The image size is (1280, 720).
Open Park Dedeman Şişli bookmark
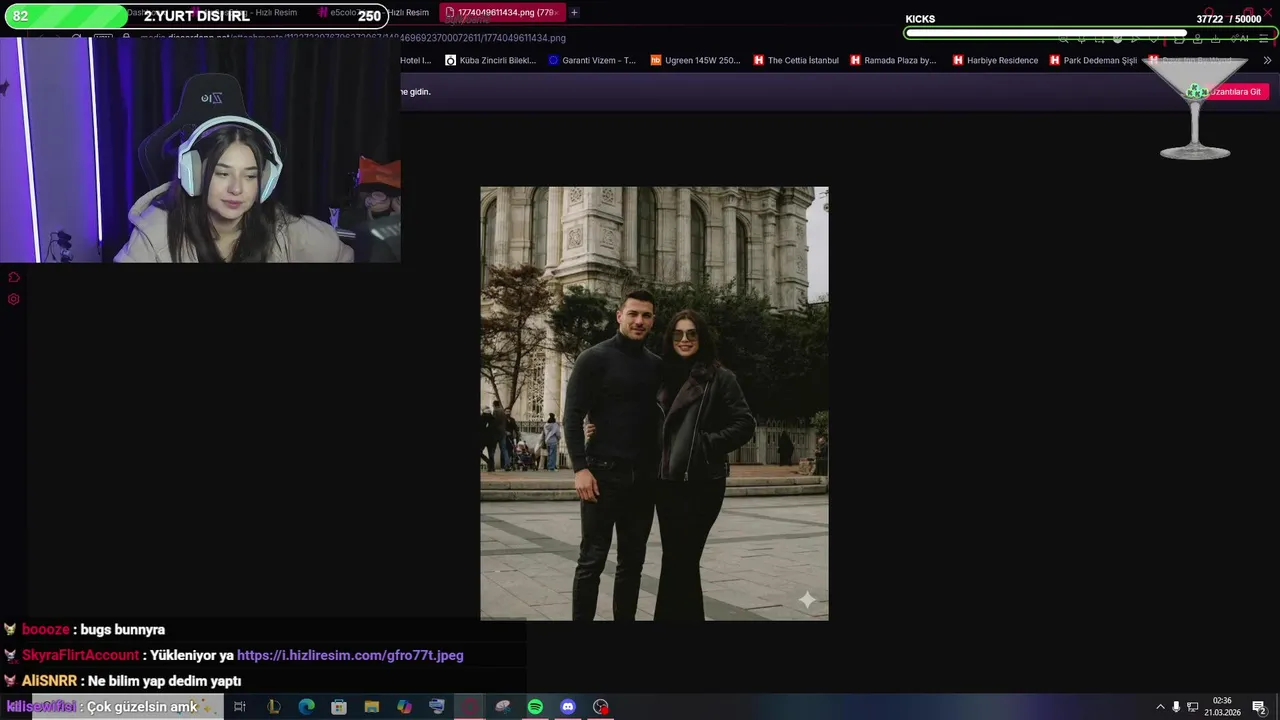(x=1093, y=60)
